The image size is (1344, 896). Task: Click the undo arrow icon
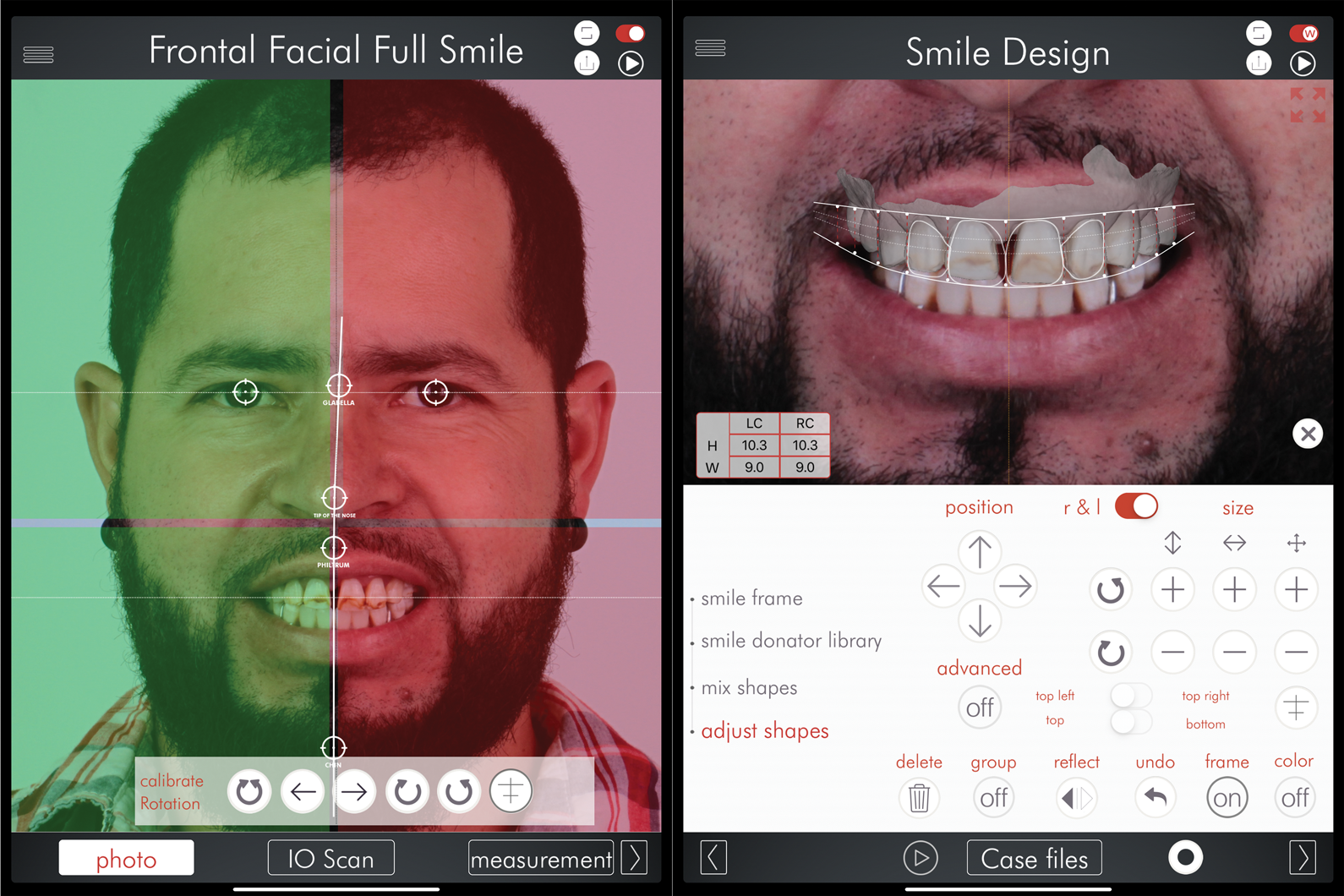[x=1155, y=797]
